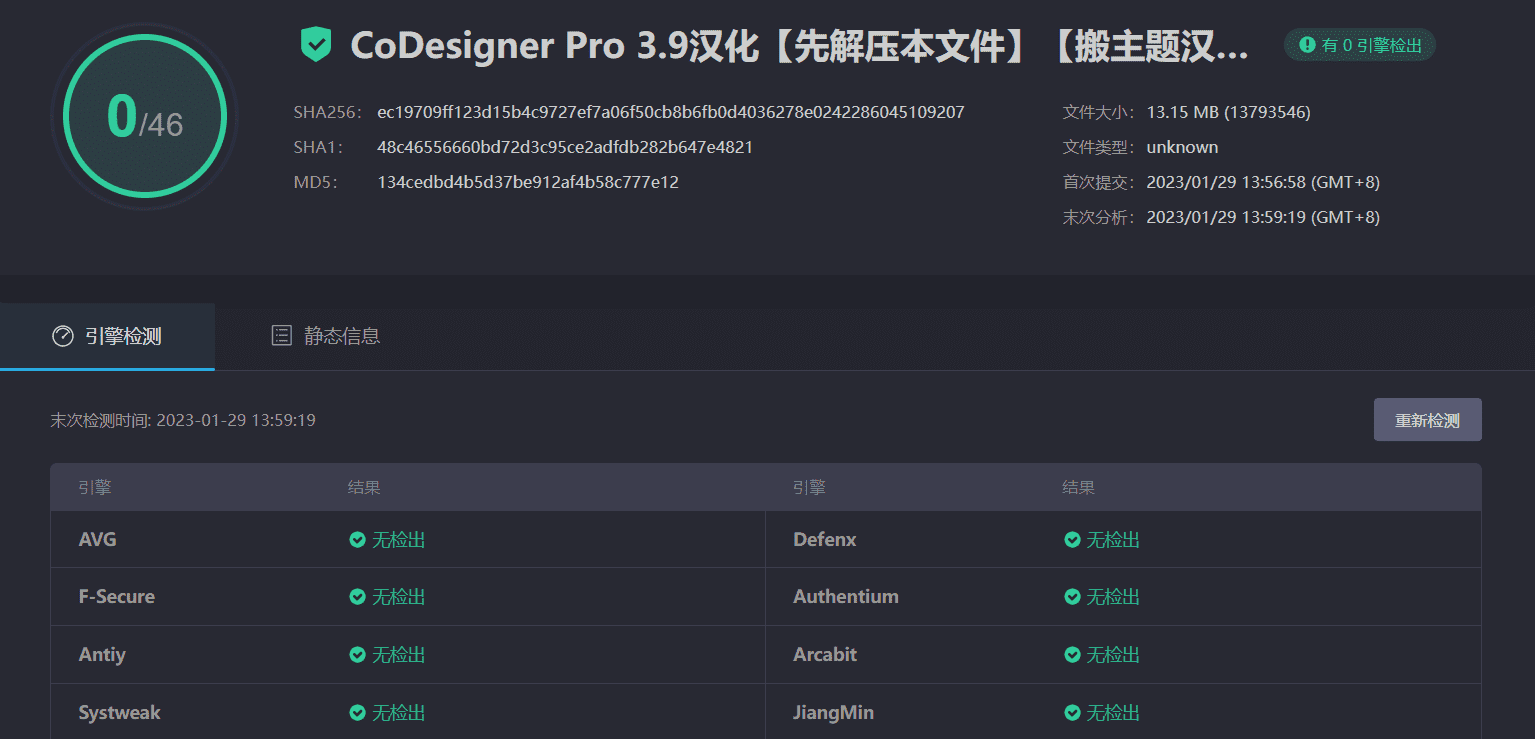
Task: Click the green check icon in the Systweak row
Action: click(357, 713)
